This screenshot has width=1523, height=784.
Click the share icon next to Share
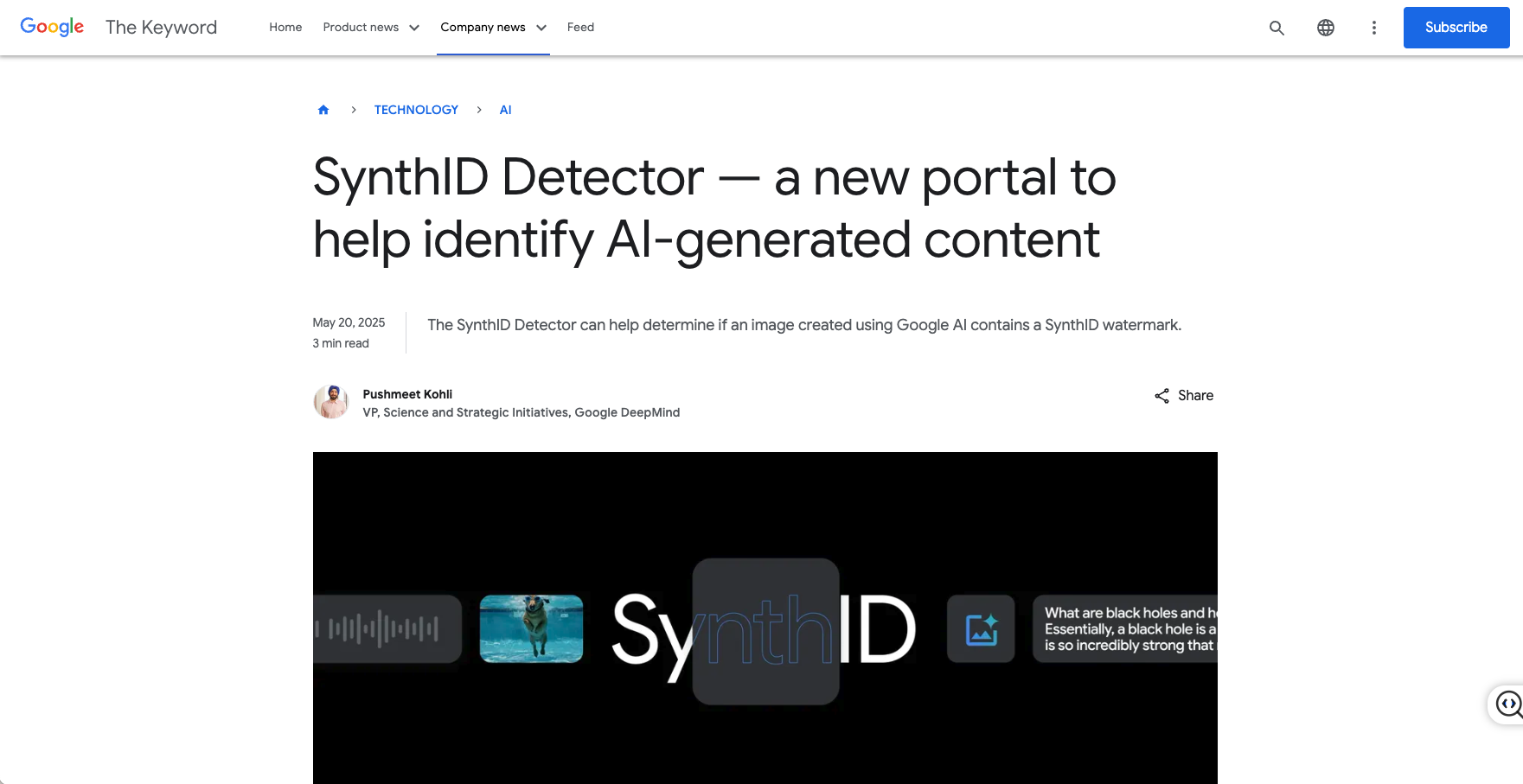[1161, 396]
